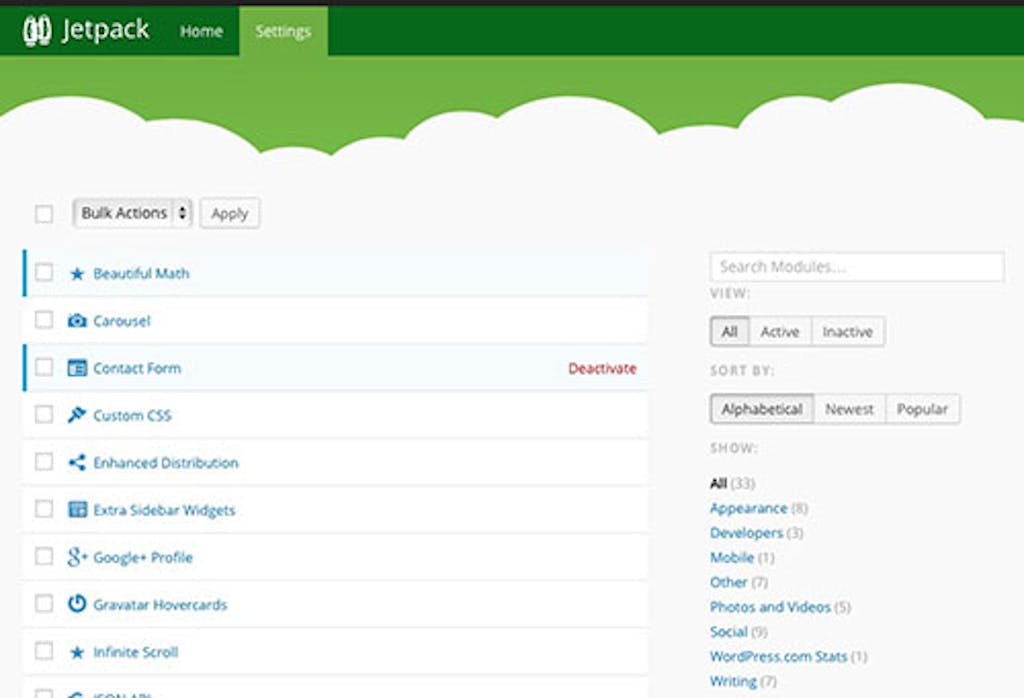Select the power icon beside Gravatar Hovercards
1024x698 pixels.
pyautogui.click(x=75, y=604)
